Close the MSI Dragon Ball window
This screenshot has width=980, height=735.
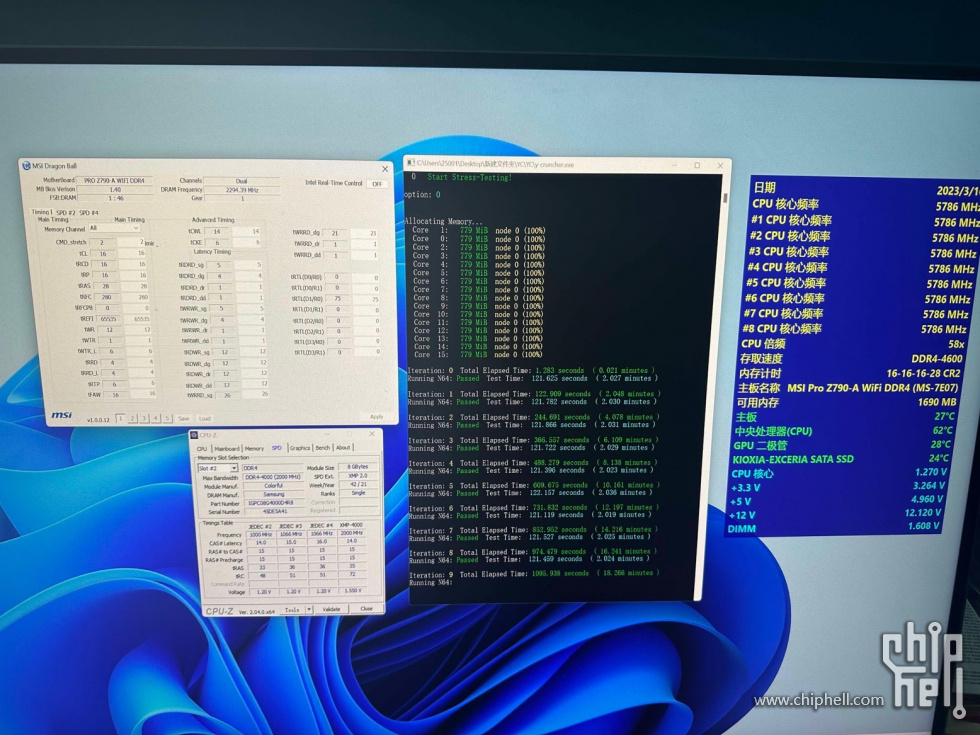[x=385, y=169]
